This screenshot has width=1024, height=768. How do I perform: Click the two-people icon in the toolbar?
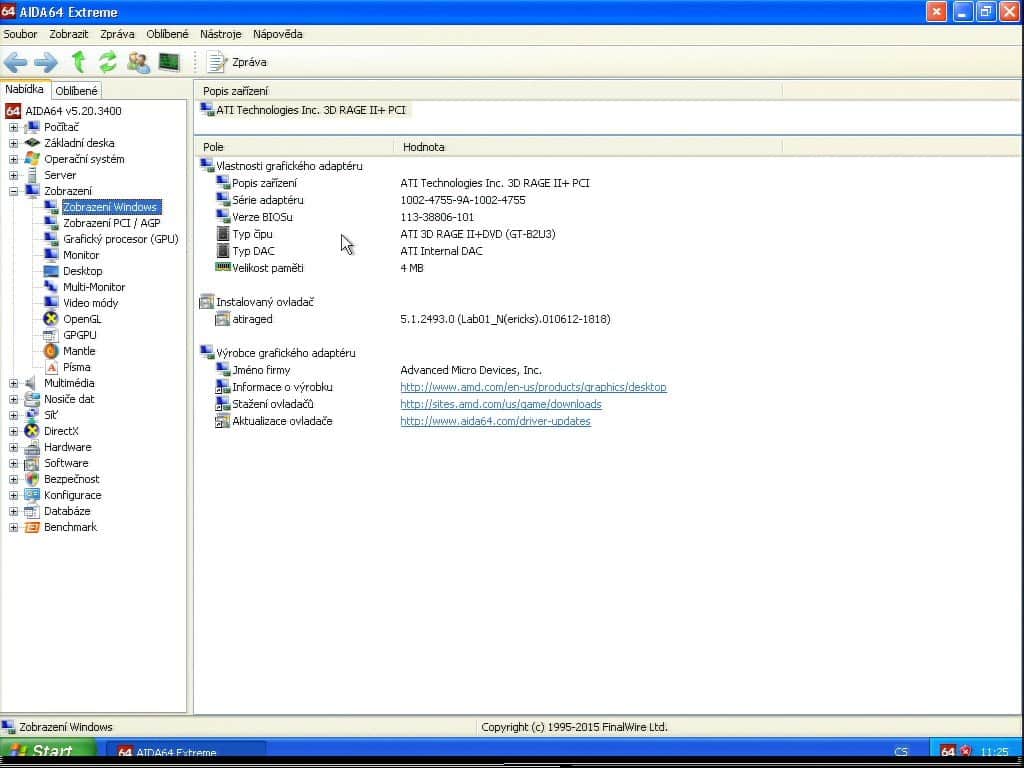pyautogui.click(x=138, y=62)
